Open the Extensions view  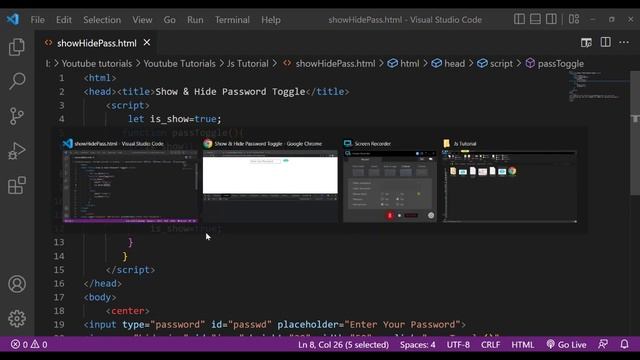[17, 185]
